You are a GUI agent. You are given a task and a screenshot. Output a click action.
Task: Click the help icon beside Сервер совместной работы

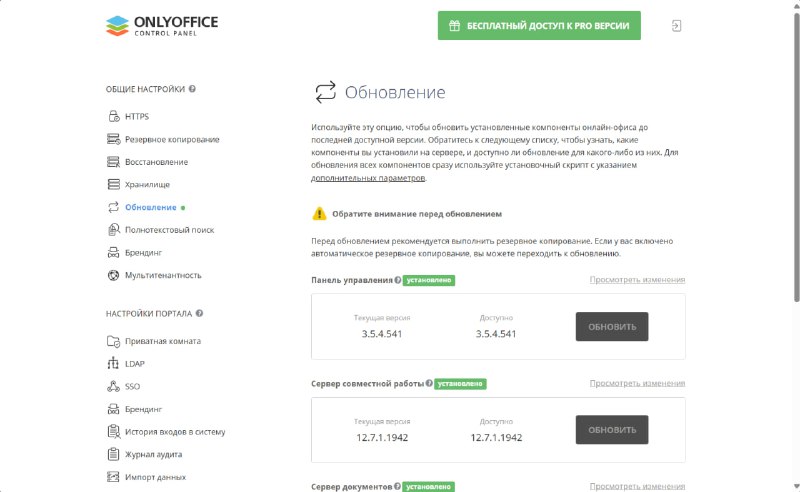[429, 383]
